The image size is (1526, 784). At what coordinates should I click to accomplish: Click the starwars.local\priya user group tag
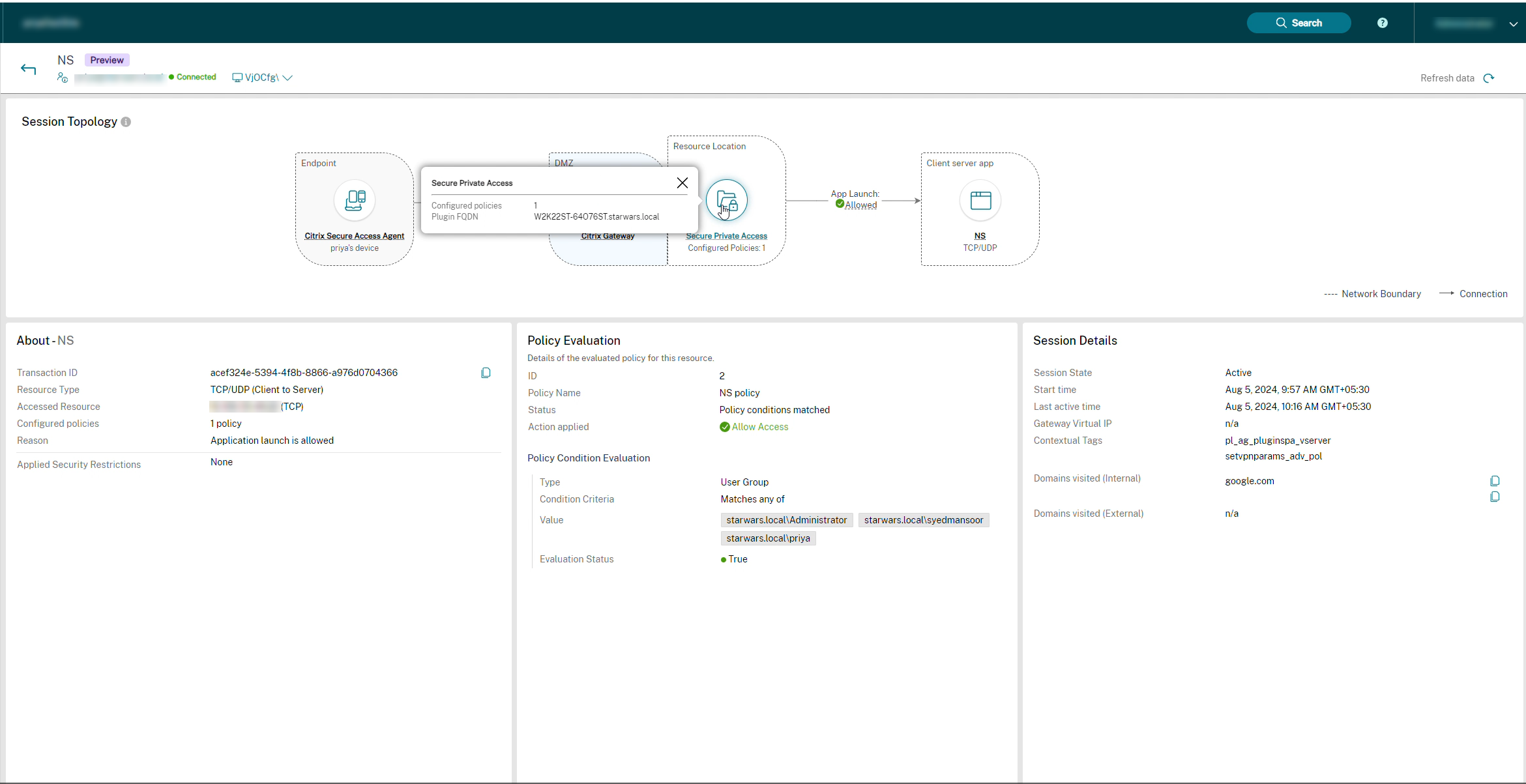click(x=768, y=538)
